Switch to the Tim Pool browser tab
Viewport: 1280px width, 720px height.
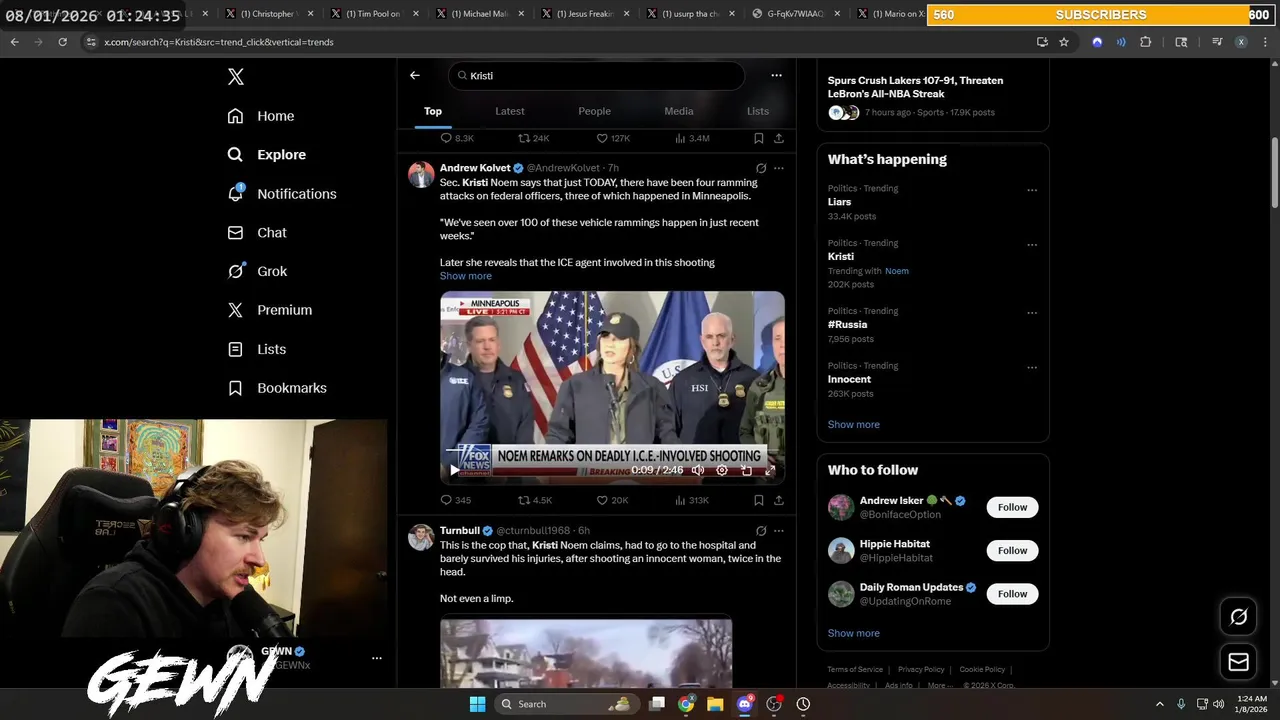378,14
